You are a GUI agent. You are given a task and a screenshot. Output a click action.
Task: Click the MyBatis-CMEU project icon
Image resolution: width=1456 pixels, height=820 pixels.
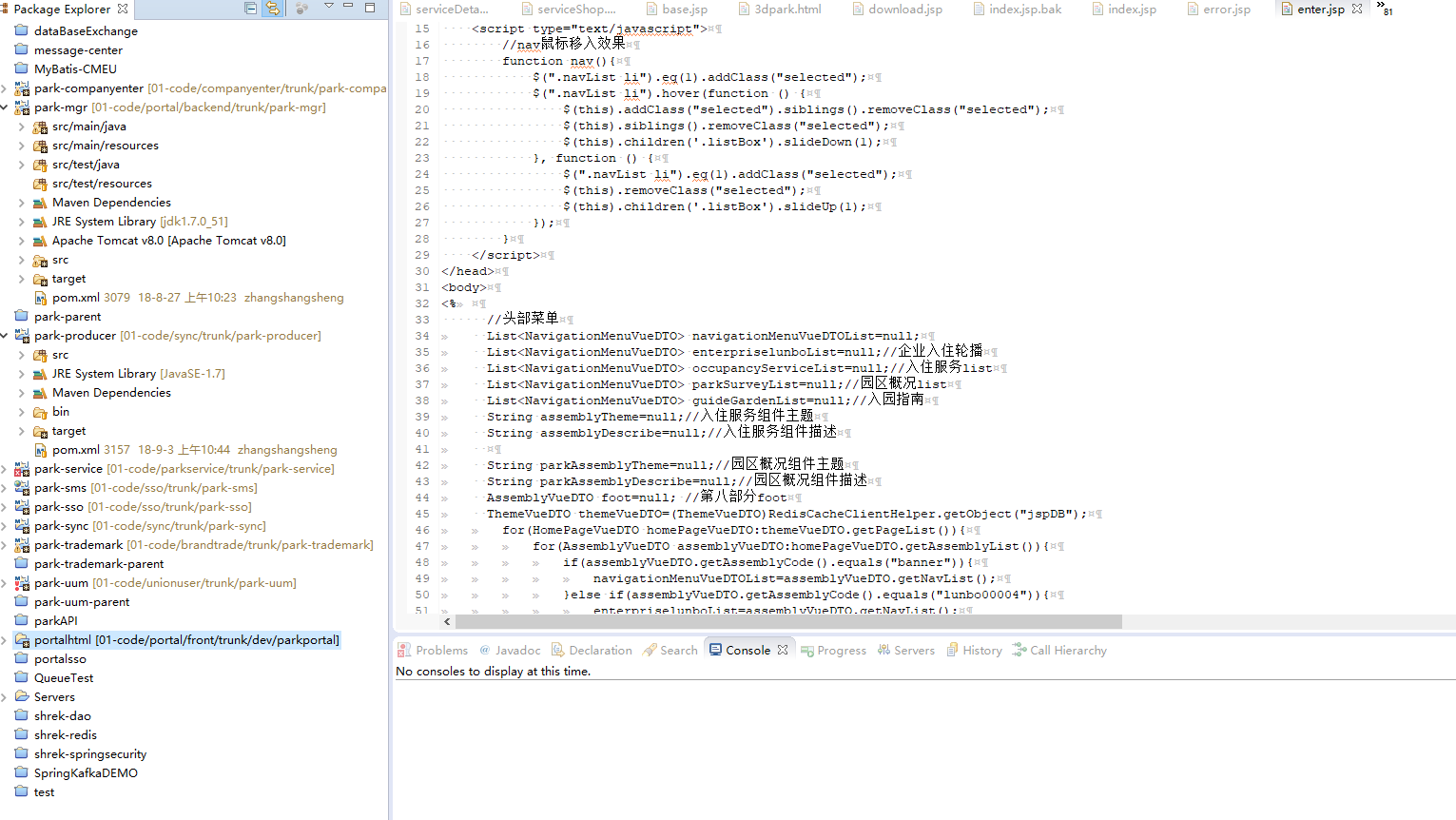click(22, 68)
